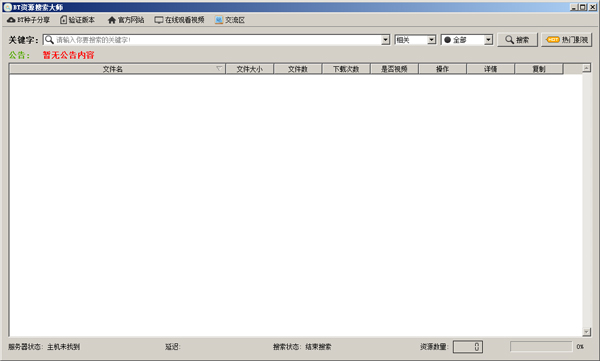Click the 暂无公告内容 announcement text
The height and width of the screenshot is (361, 600).
pos(68,55)
